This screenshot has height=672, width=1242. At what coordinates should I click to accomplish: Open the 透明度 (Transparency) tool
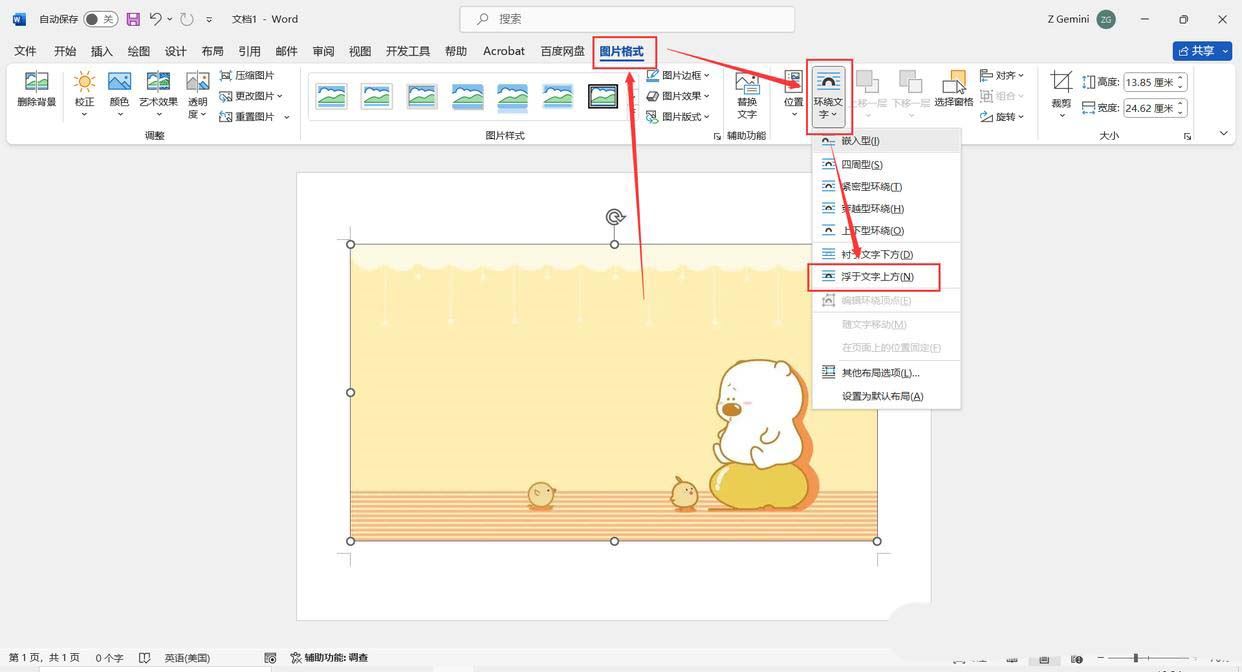pyautogui.click(x=196, y=95)
